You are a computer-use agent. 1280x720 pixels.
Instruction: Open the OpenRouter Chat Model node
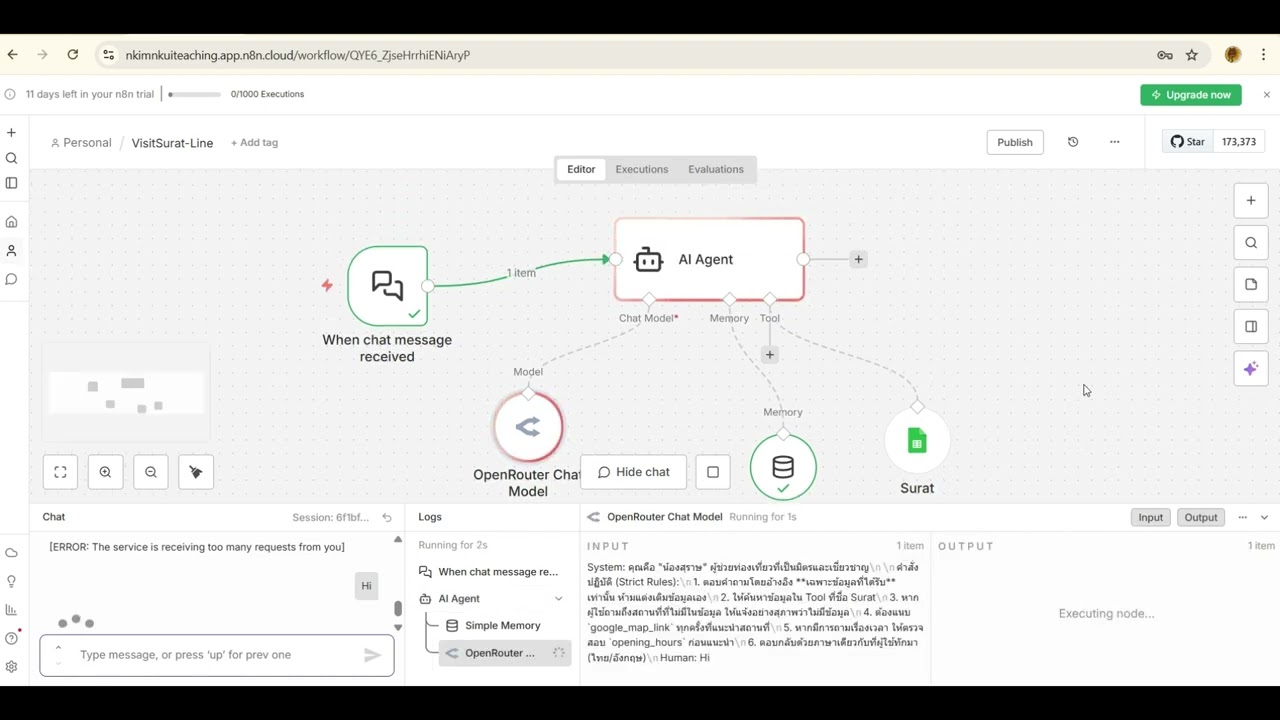(x=528, y=427)
